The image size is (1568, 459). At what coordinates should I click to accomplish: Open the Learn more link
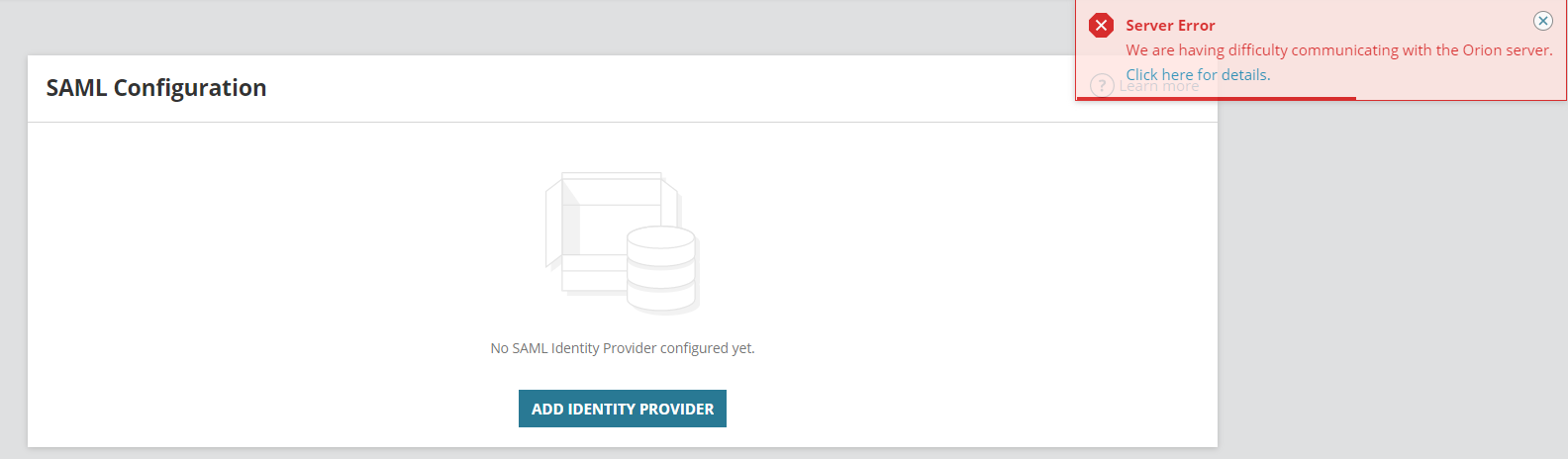(1159, 87)
